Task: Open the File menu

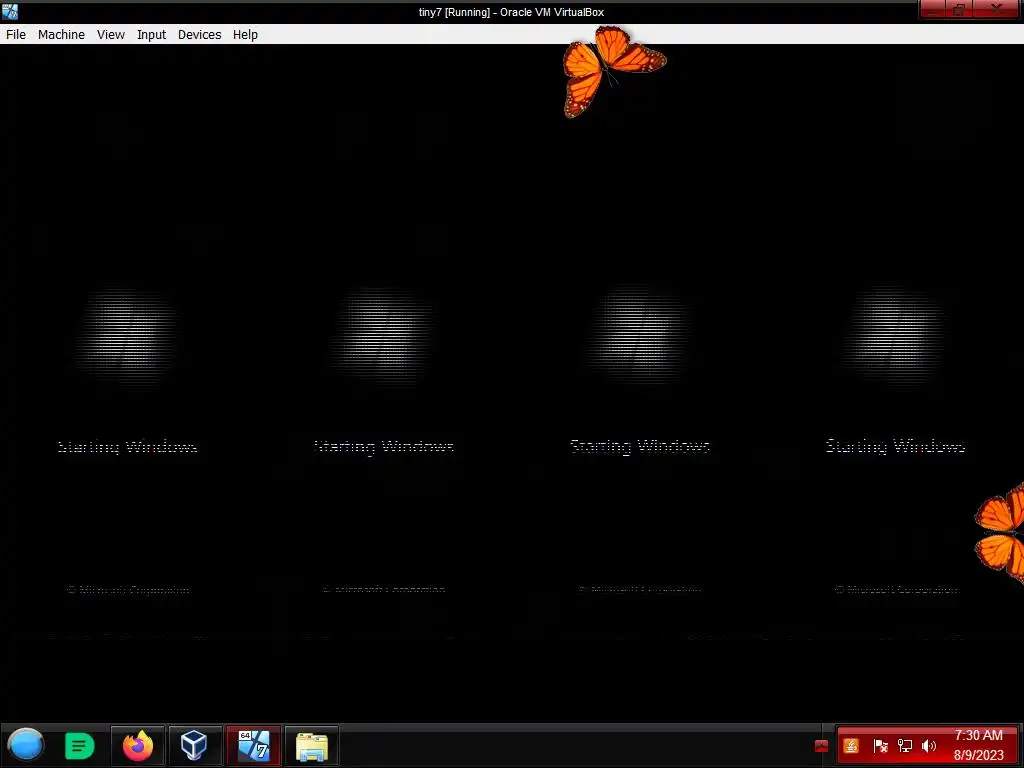Action: [x=16, y=35]
